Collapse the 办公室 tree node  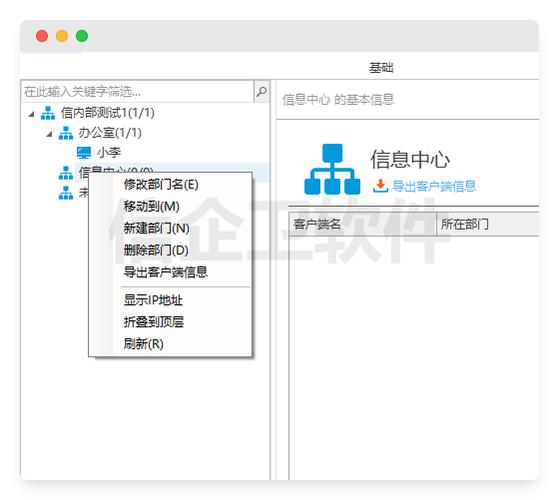coord(50,134)
